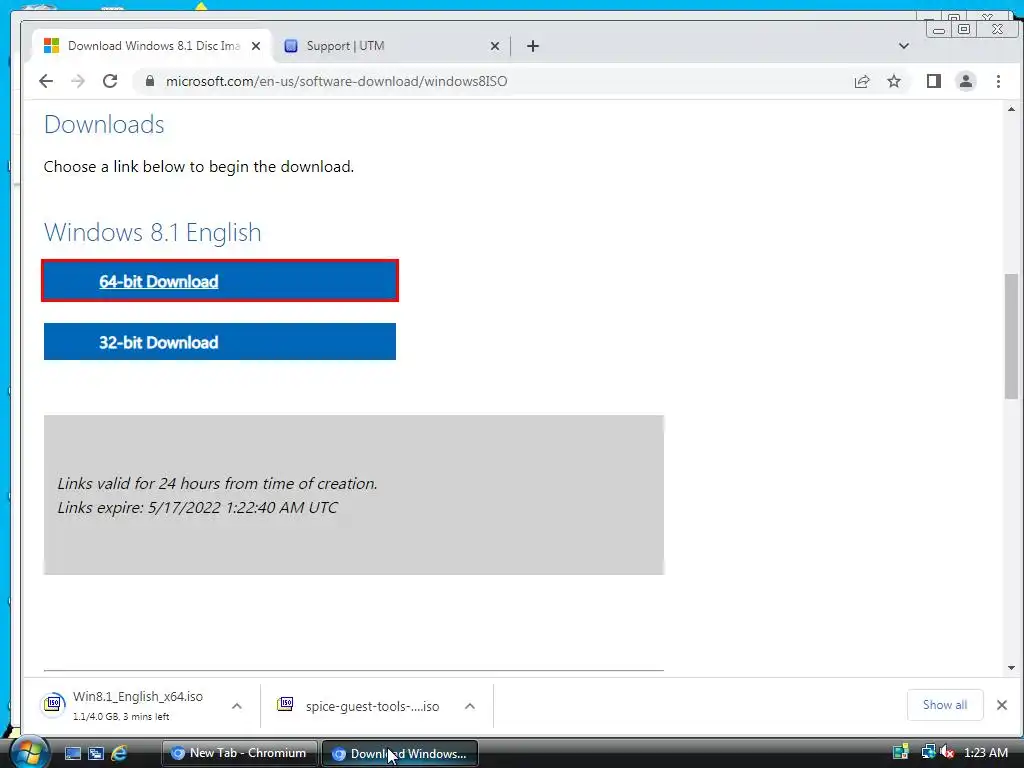Launch Internet Explorer from quick launch
The height and width of the screenshot is (768, 1024).
coord(119,753)
